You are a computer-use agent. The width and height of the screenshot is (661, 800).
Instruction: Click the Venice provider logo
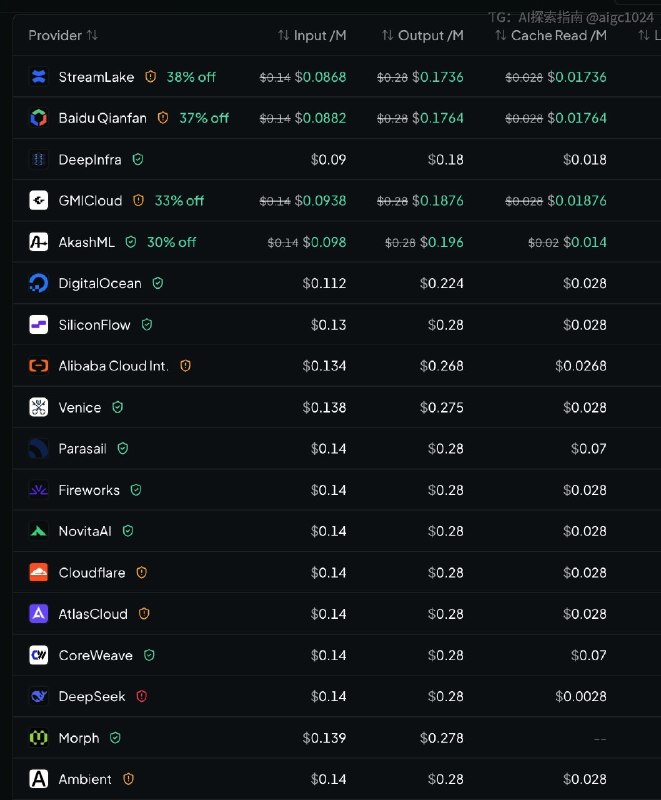point(39,407)
